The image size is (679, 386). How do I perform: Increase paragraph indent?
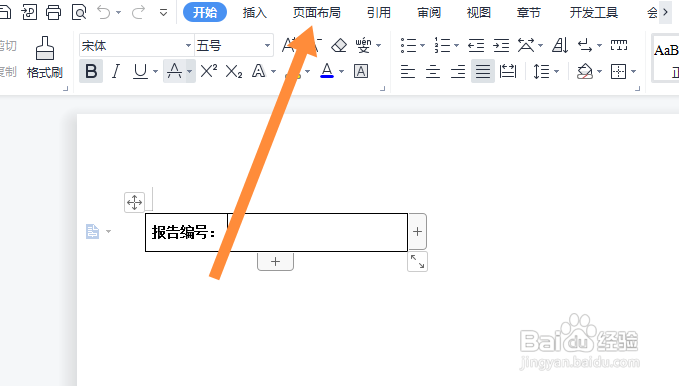tap(501, 45)
